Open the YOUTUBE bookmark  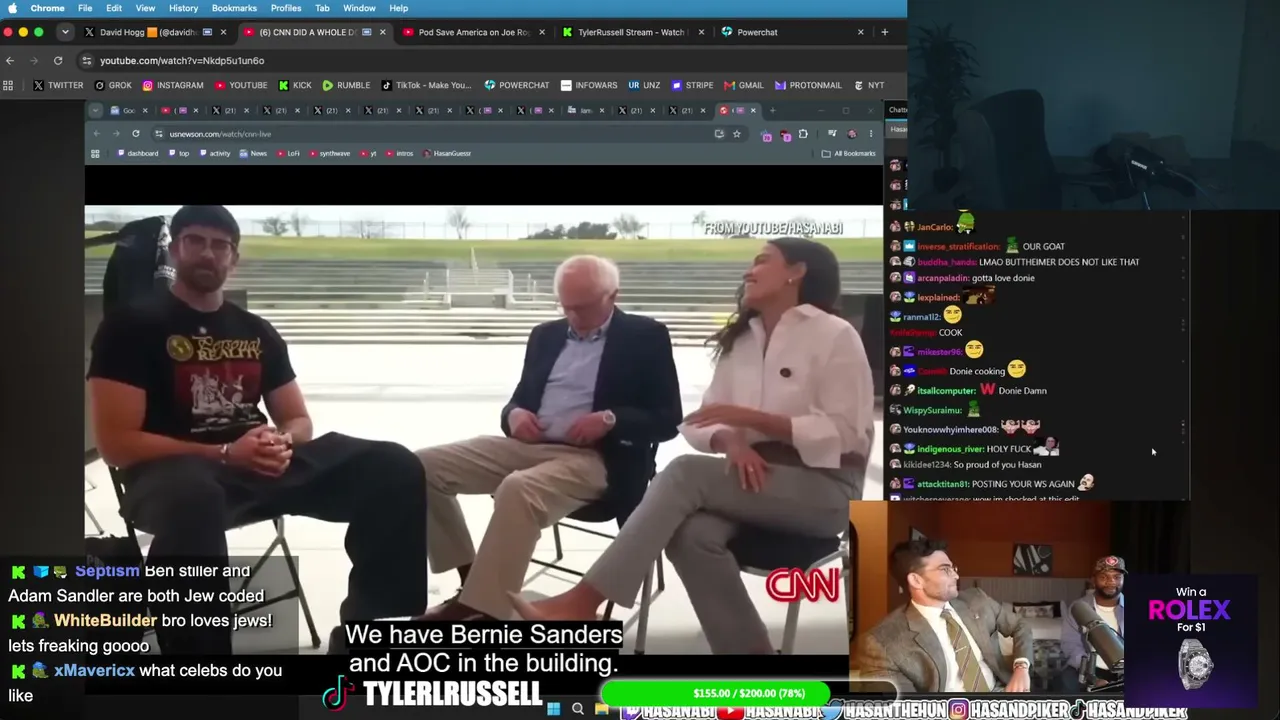click(x=241, y=85)
